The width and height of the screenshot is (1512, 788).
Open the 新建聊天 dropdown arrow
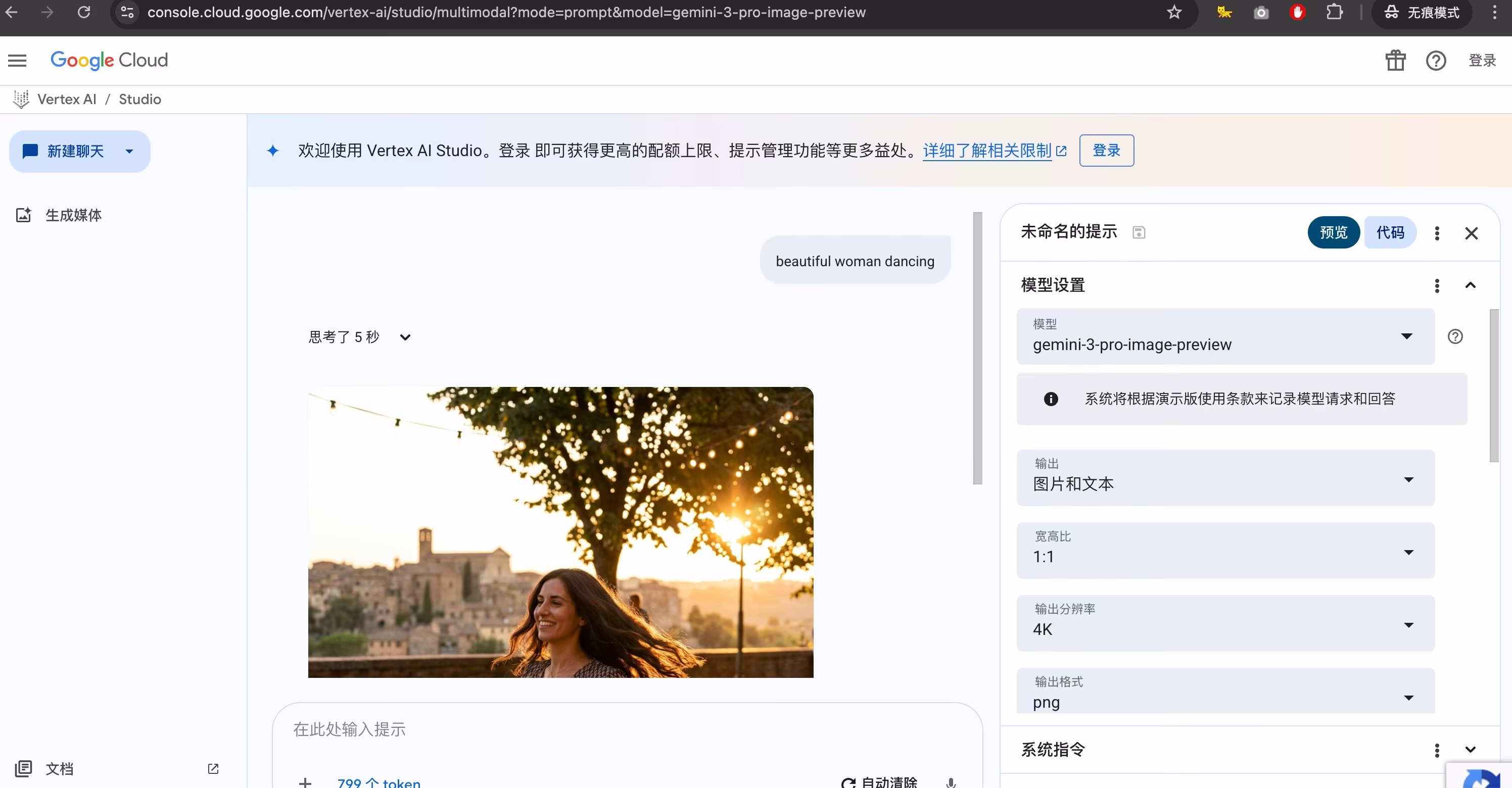(130, 151)
